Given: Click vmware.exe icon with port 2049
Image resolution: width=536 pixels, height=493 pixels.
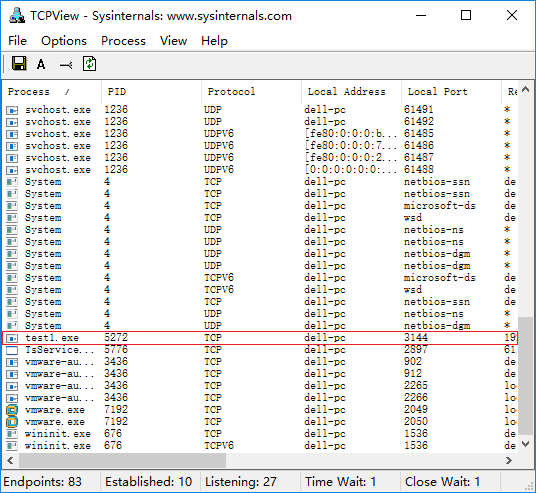Looking at the screenshot, I should tap(12, 410).
